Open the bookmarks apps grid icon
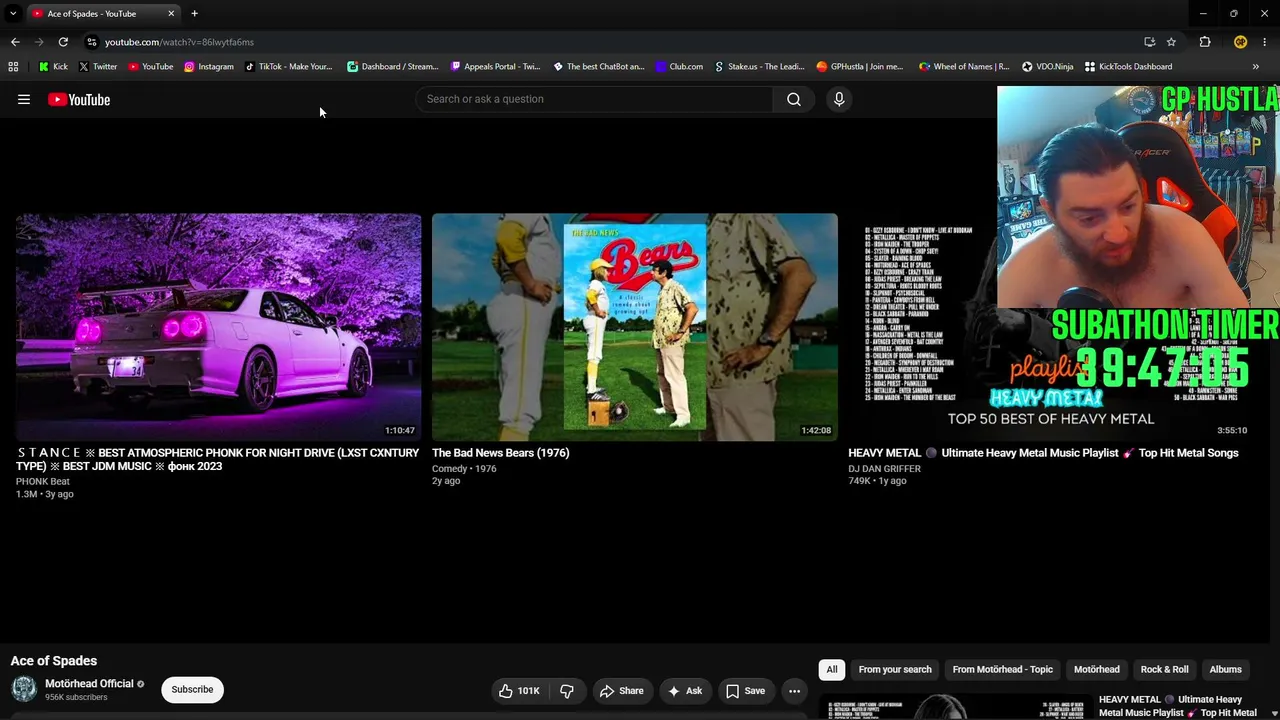Screen dimensions: 1280x720 (13, 67)
